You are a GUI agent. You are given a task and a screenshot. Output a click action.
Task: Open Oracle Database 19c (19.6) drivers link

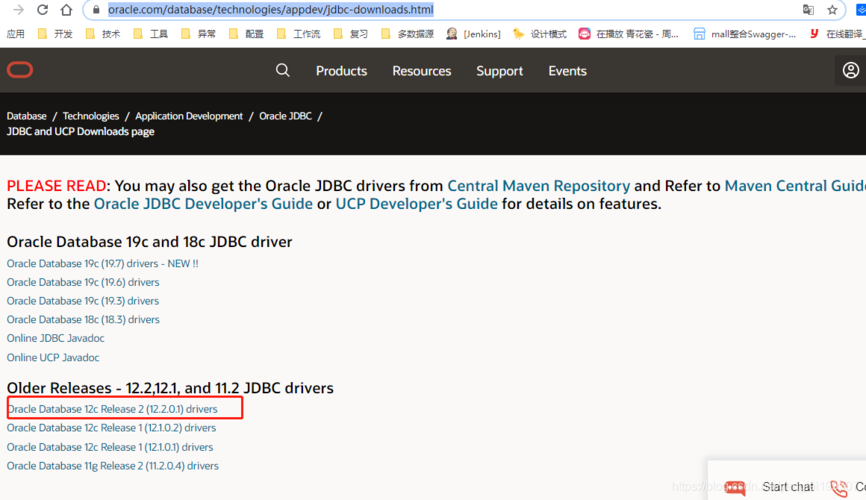[x=83, y=282]
